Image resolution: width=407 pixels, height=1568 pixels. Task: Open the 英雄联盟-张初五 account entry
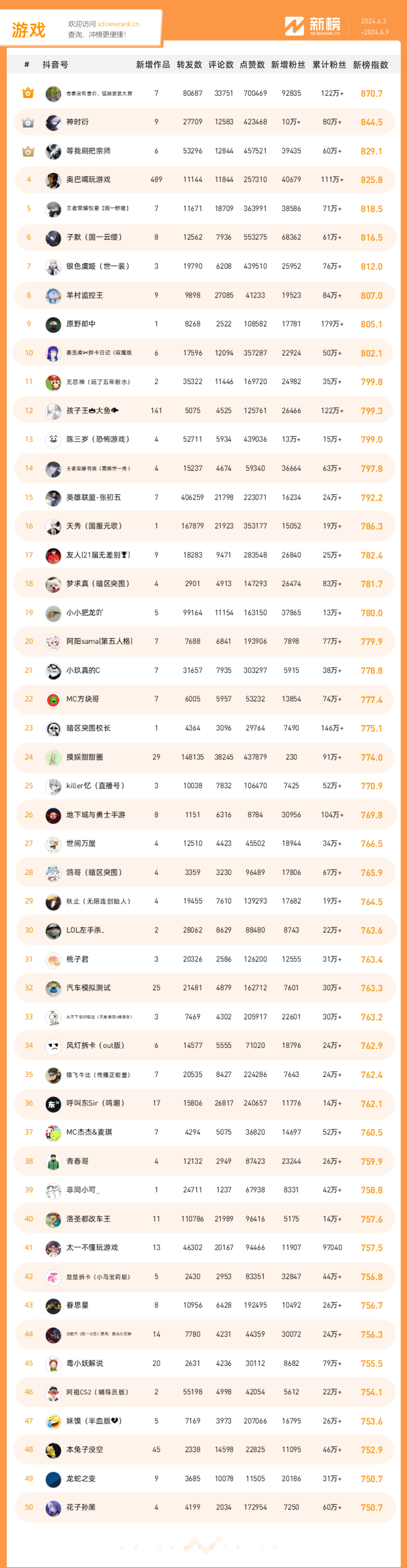point(93,497)
